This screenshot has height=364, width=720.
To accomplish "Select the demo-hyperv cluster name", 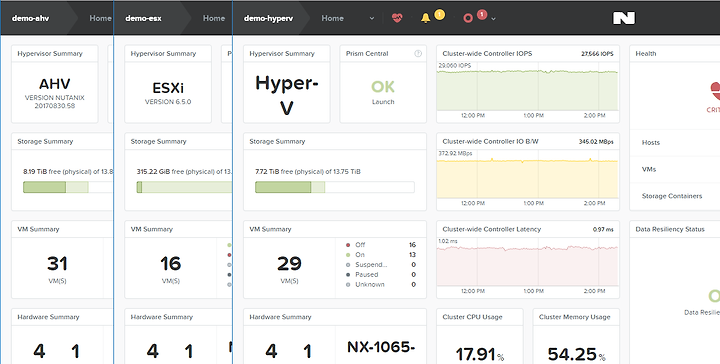I will click(x=268, y=18).
